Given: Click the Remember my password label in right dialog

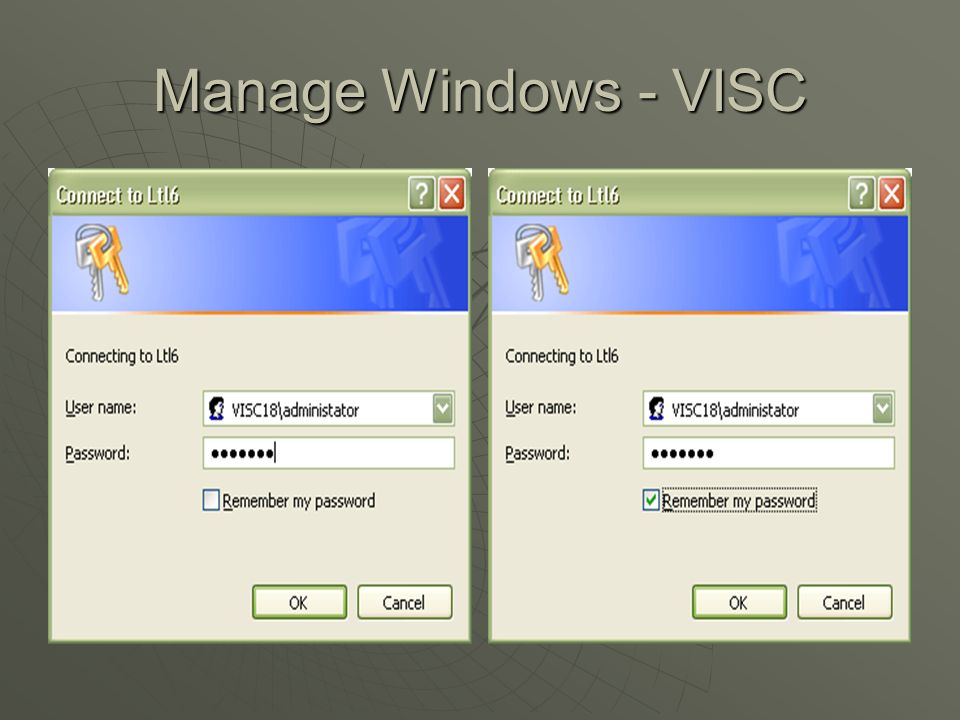Looking at the screenshot, I should point(739,501).
